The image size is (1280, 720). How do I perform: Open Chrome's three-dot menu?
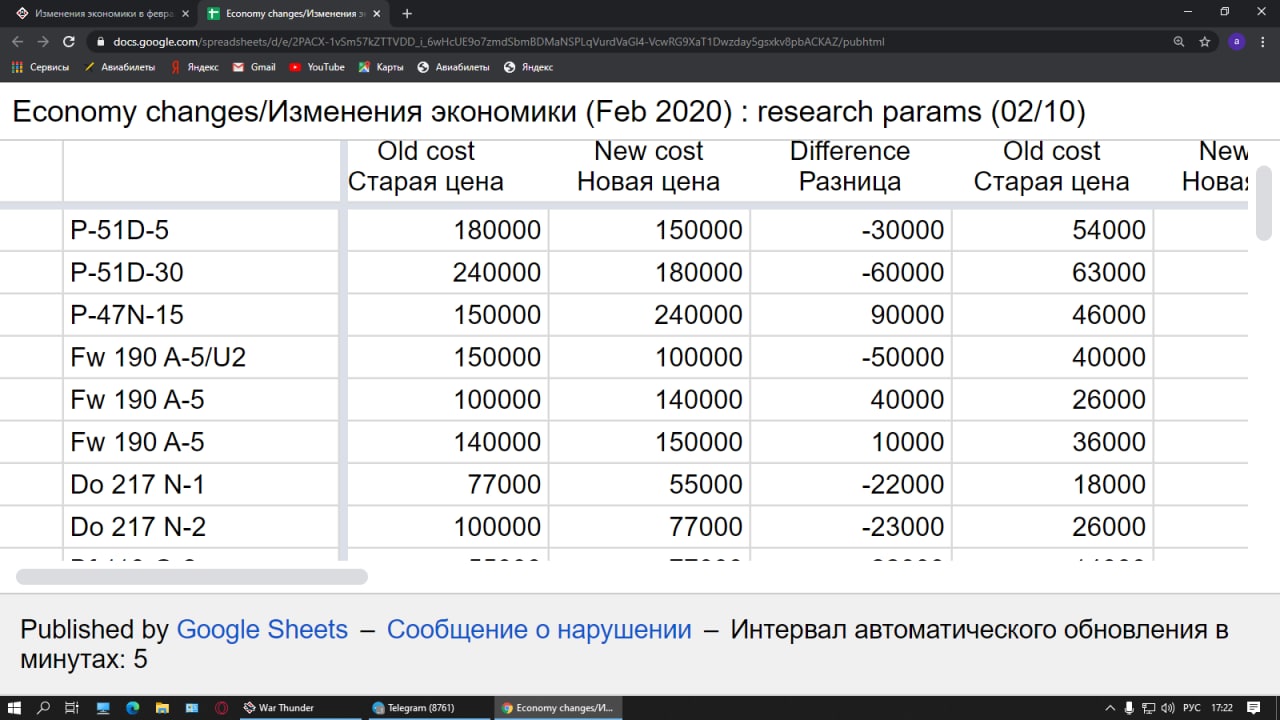(1263, 42)
